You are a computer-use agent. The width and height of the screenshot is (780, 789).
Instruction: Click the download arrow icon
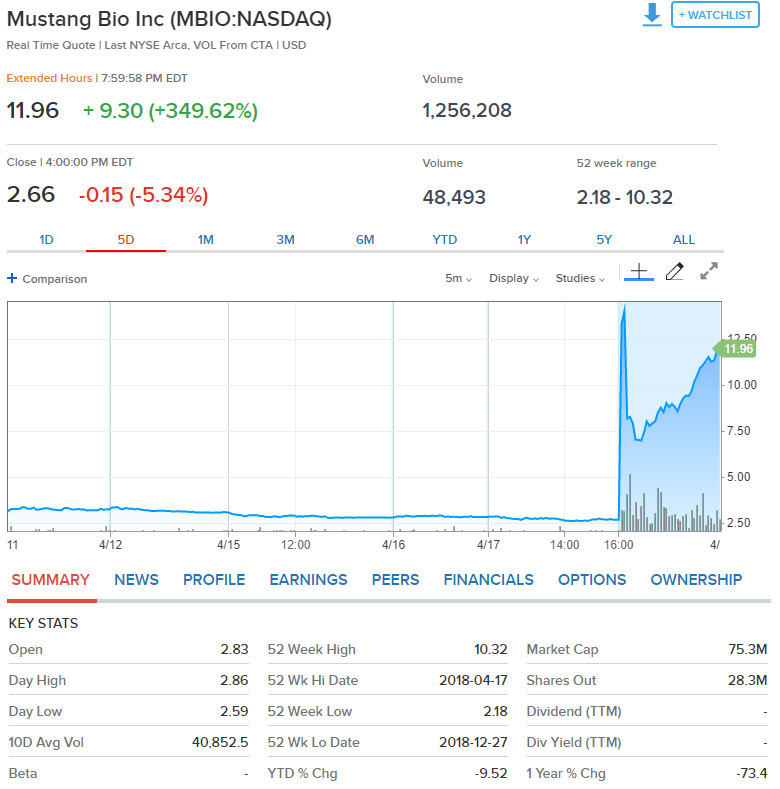[652, 15]
